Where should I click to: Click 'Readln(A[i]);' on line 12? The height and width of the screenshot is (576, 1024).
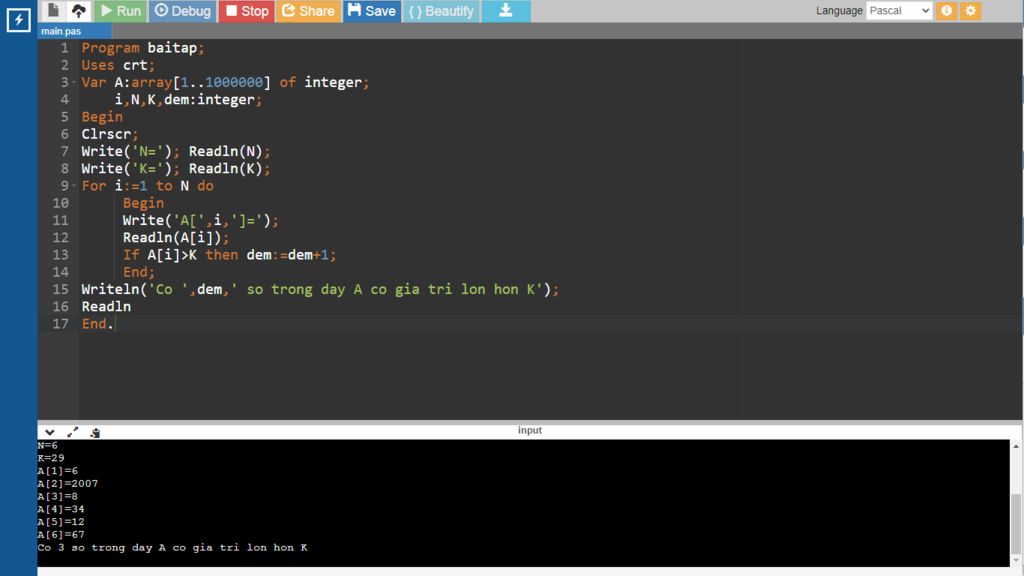click(176, 238)
